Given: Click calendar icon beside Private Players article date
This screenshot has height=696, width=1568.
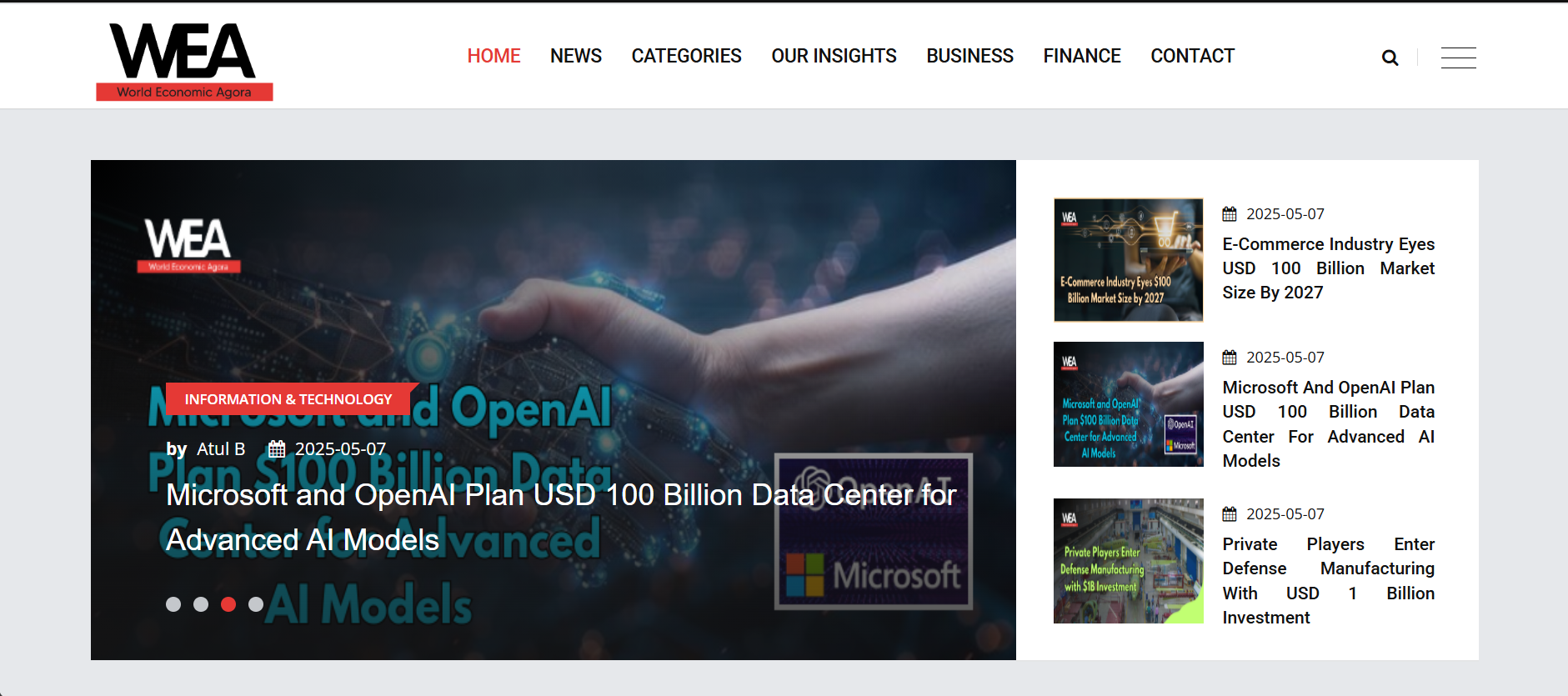Looking at the screenshot, I should pos(1230,514).
